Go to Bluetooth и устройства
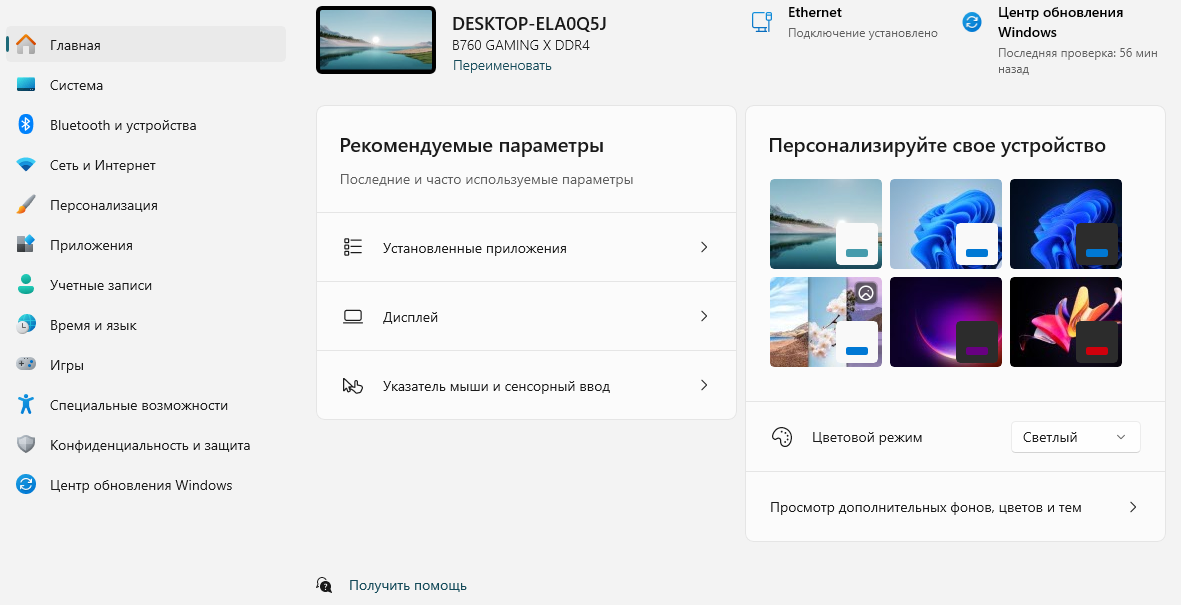The image size is (1181, 605). [146, 125]
